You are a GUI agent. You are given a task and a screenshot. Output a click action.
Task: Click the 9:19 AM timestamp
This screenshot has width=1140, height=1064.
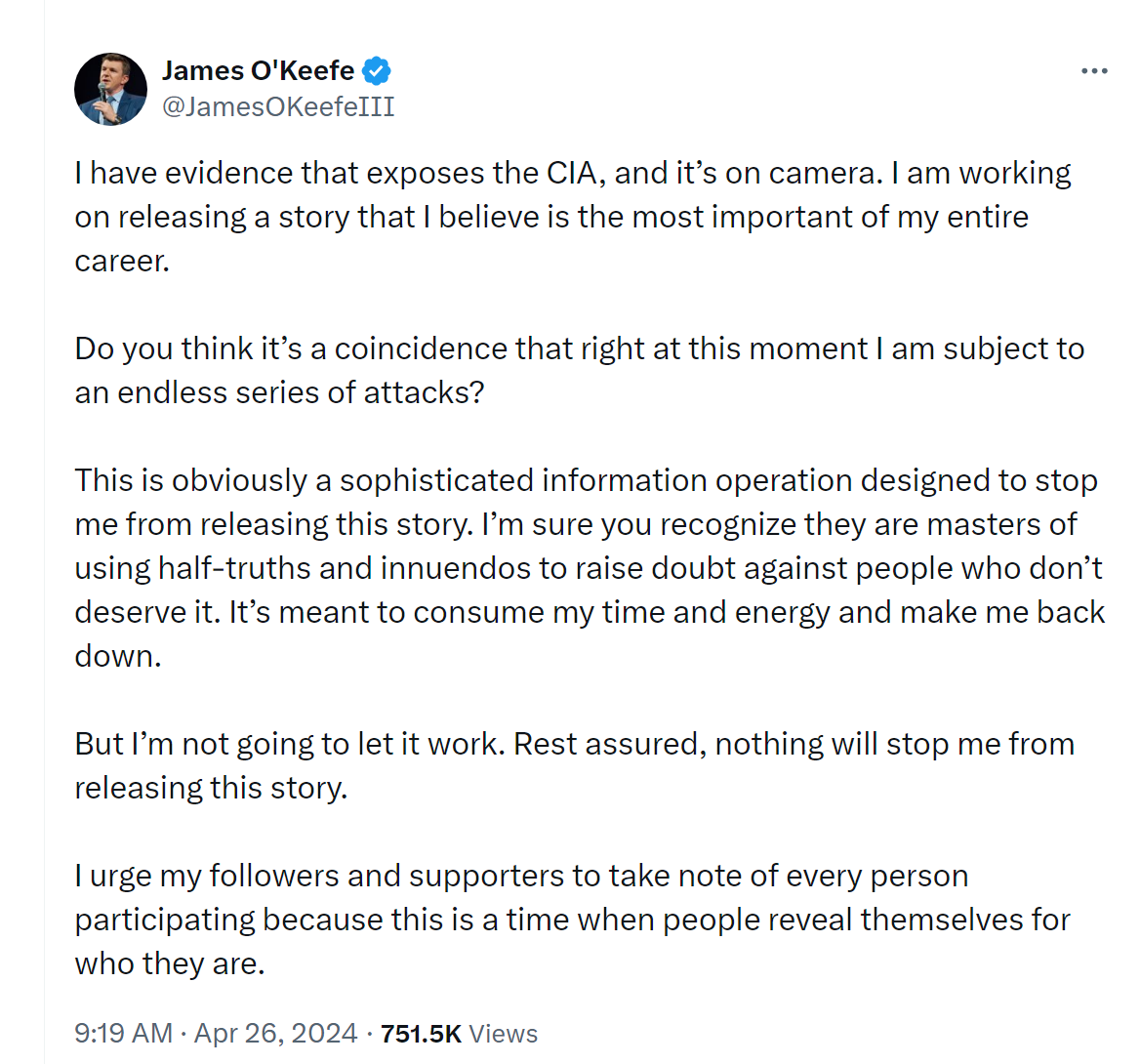tap(123, 1034)
